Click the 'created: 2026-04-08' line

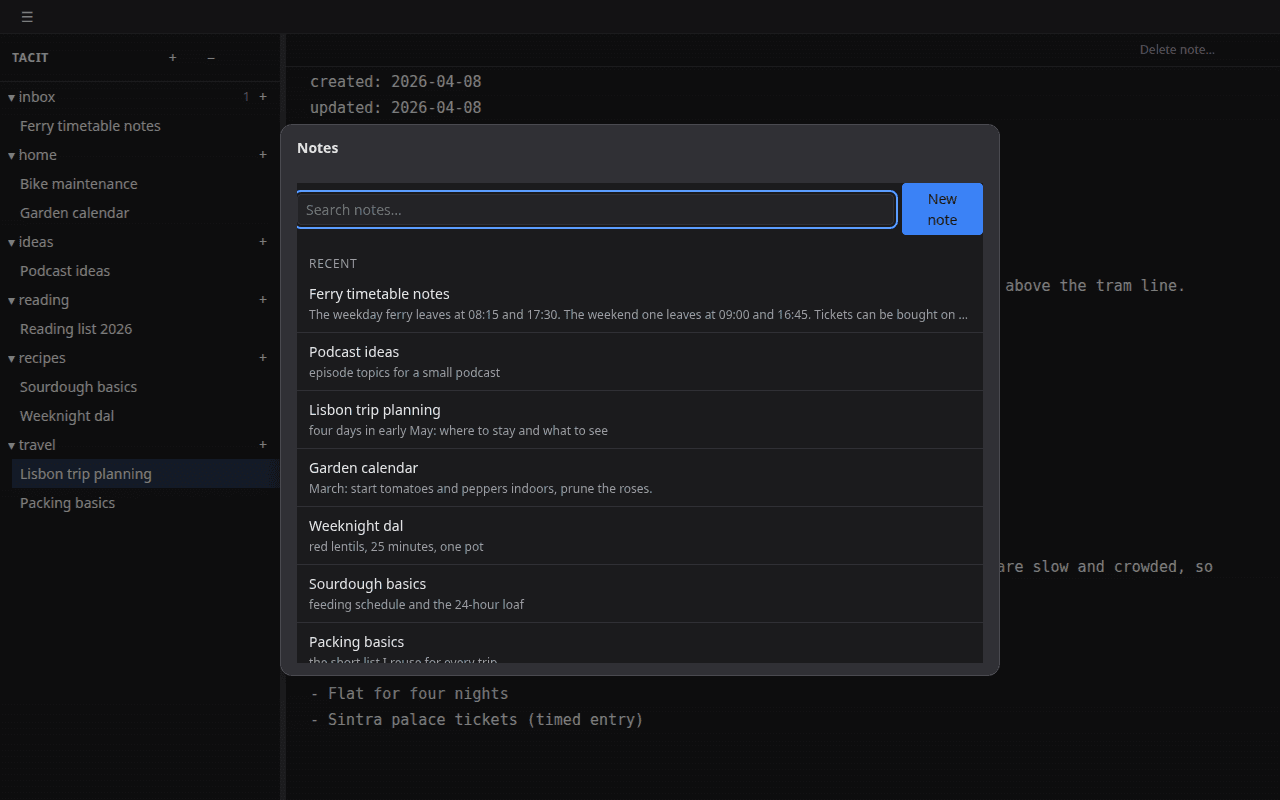point(396,82)
